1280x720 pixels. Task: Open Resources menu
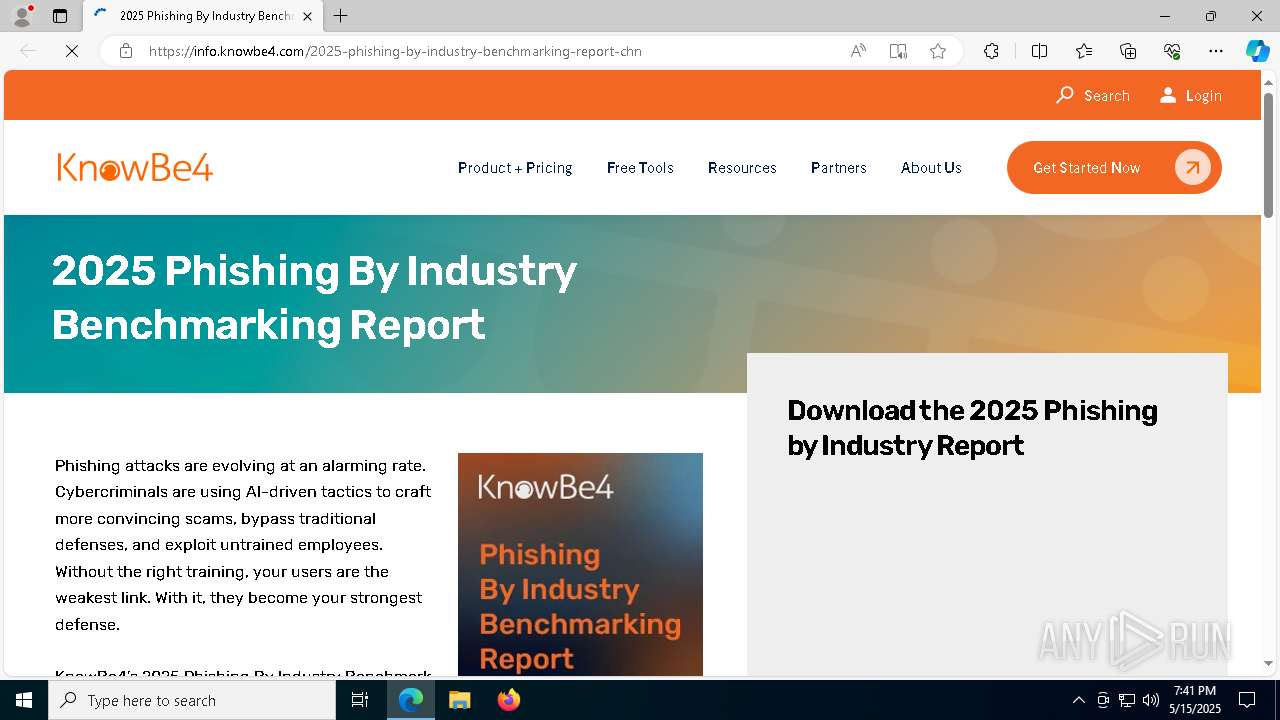(742, 168)
